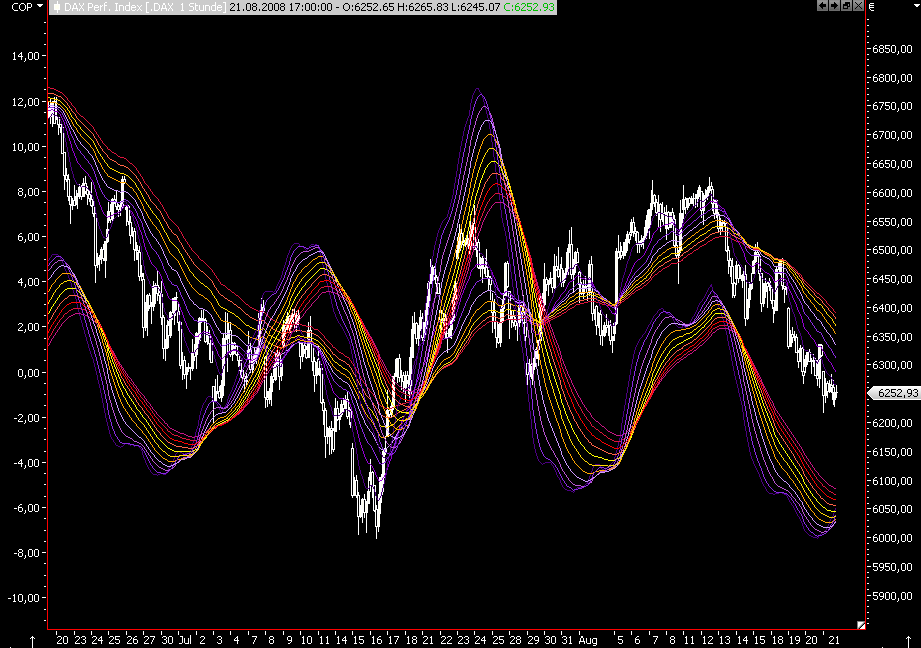Click the up arrow at bottom-left corner
Image resolution: width=921 pixels, height=648 pixels.
point(32,639)
